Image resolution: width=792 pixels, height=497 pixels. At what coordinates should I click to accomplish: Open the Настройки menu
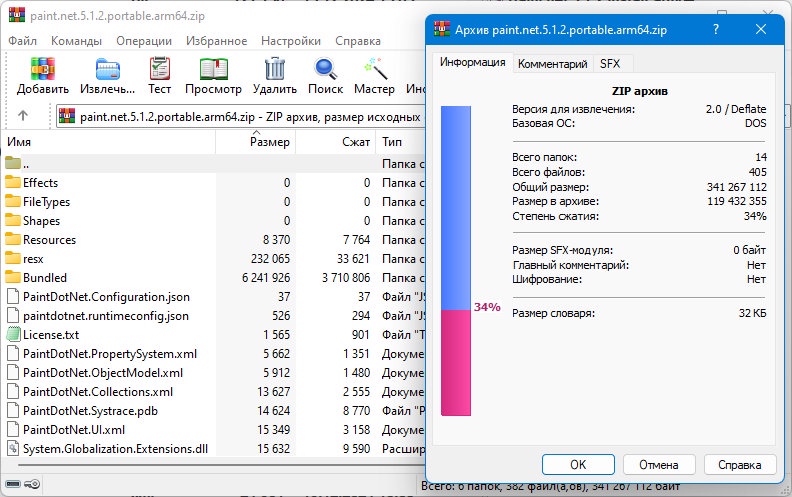click(x=291, y=40)
